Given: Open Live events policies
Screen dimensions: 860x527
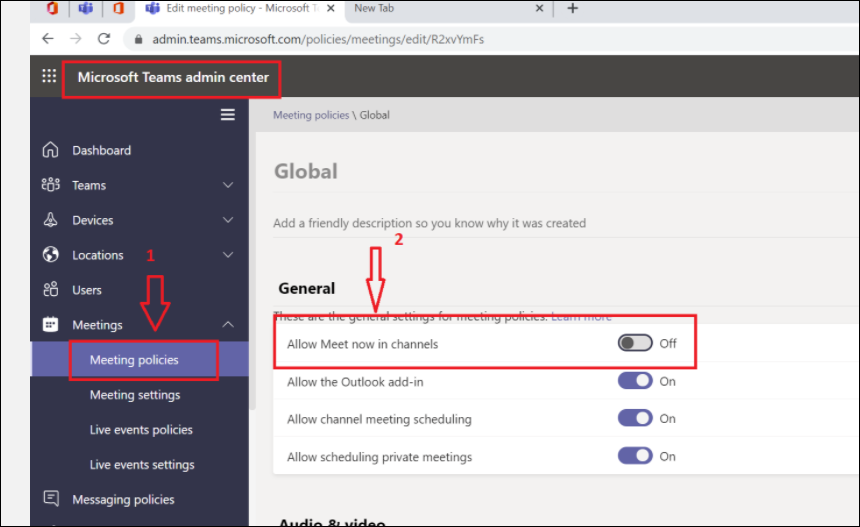Looking at the screenshot, I should coord(140,429).
